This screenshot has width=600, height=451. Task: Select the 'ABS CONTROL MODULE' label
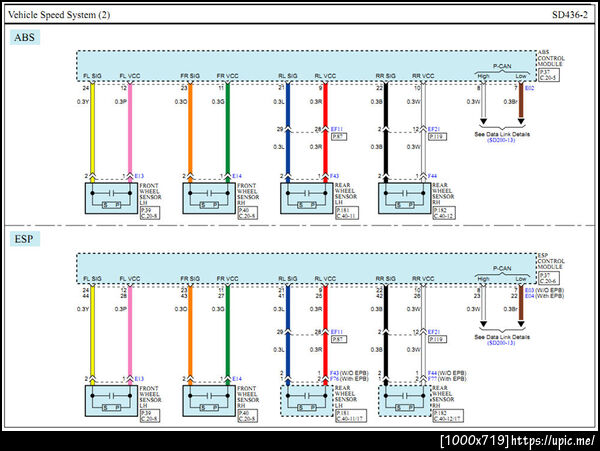tap(551, 58)
